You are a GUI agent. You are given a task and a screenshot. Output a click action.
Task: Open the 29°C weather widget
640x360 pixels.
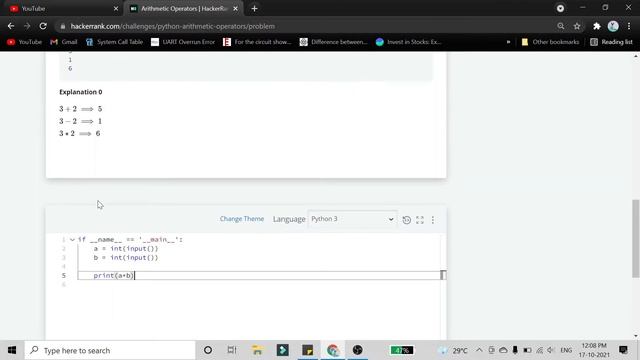(453, 350)
